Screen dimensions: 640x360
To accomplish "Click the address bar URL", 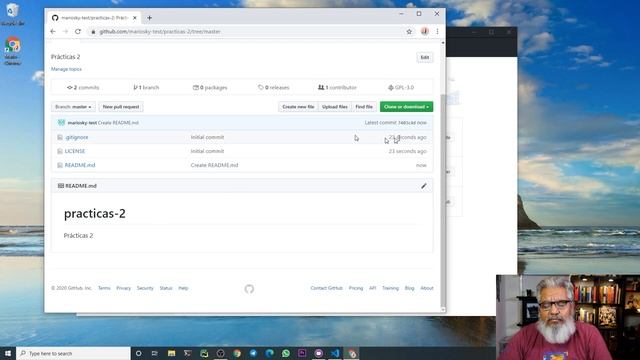I will click(160, 31).
